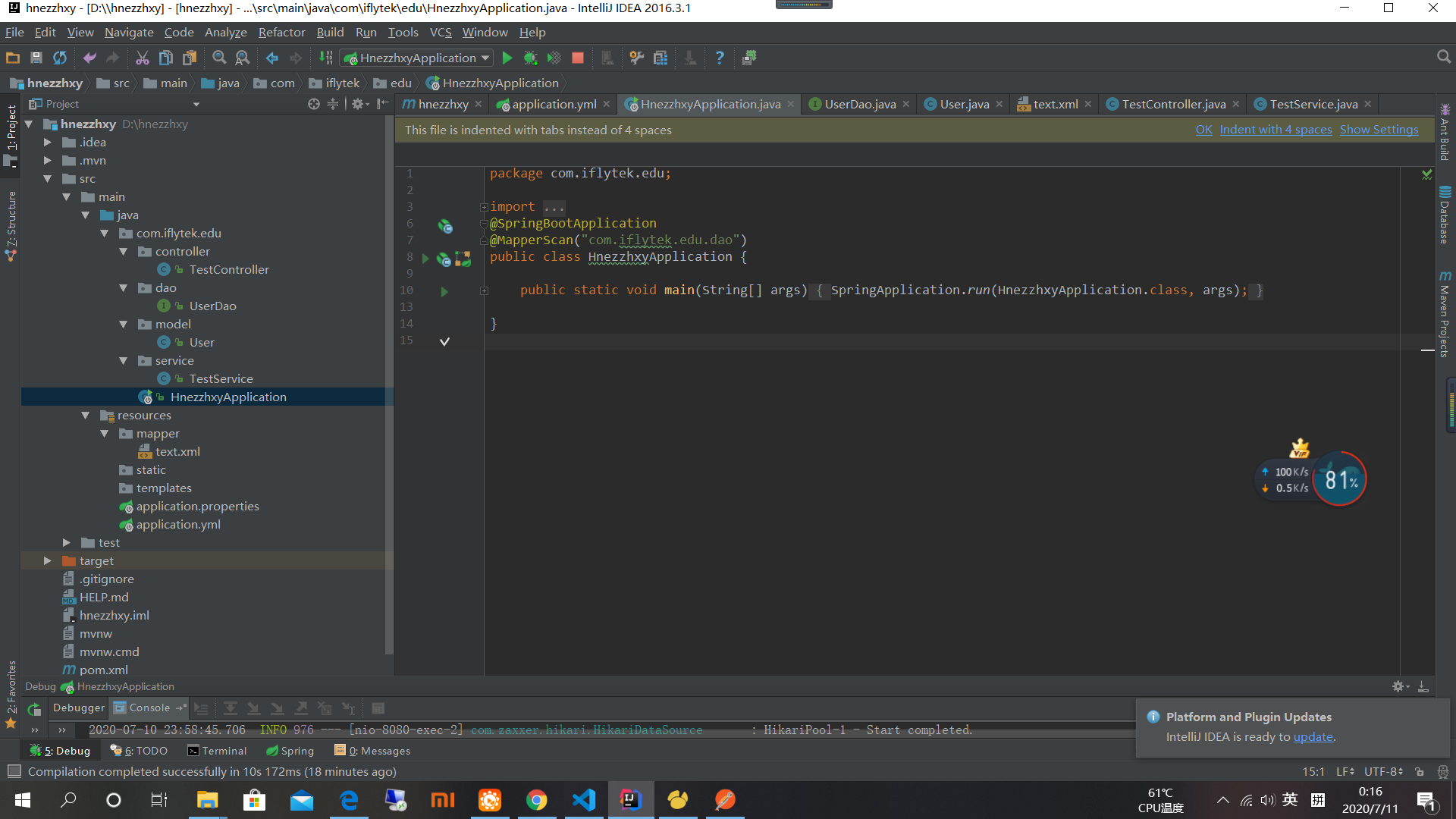Open the Refactor menu
Screen dimensions: 1456x819
pos(281,32)
